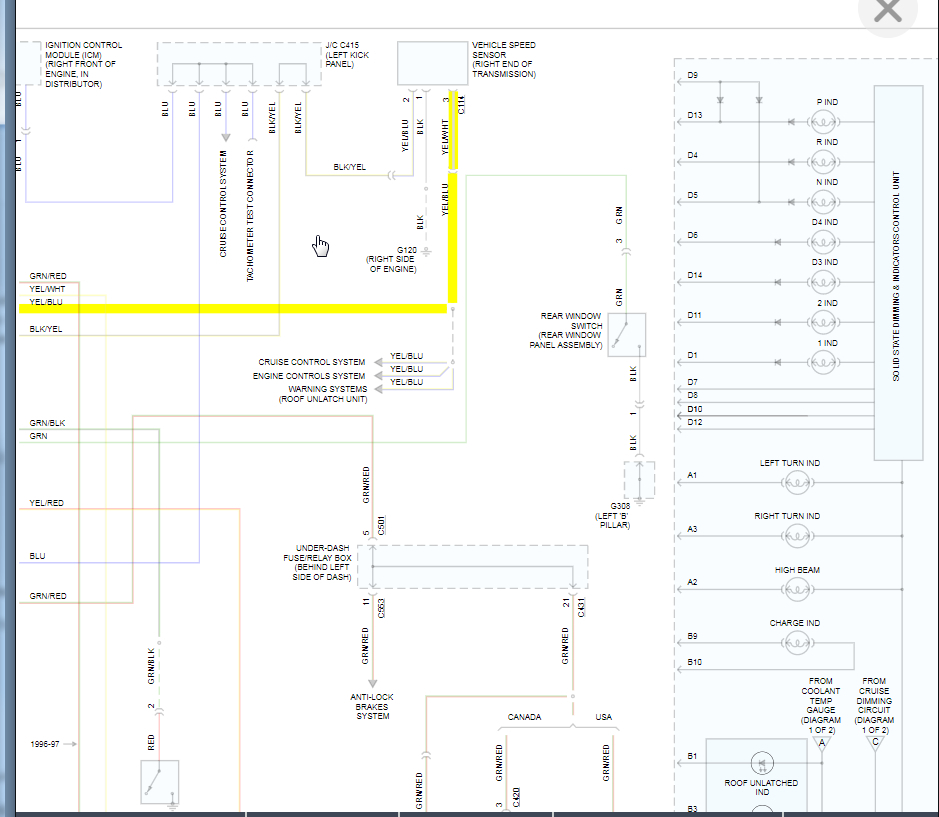This screenshot has width=939, height=817.
Task: Click the vertical 'SOLID STATE DIMMING & INDICATORS CONTROL UNIT' text
Action: click(896, 276)
